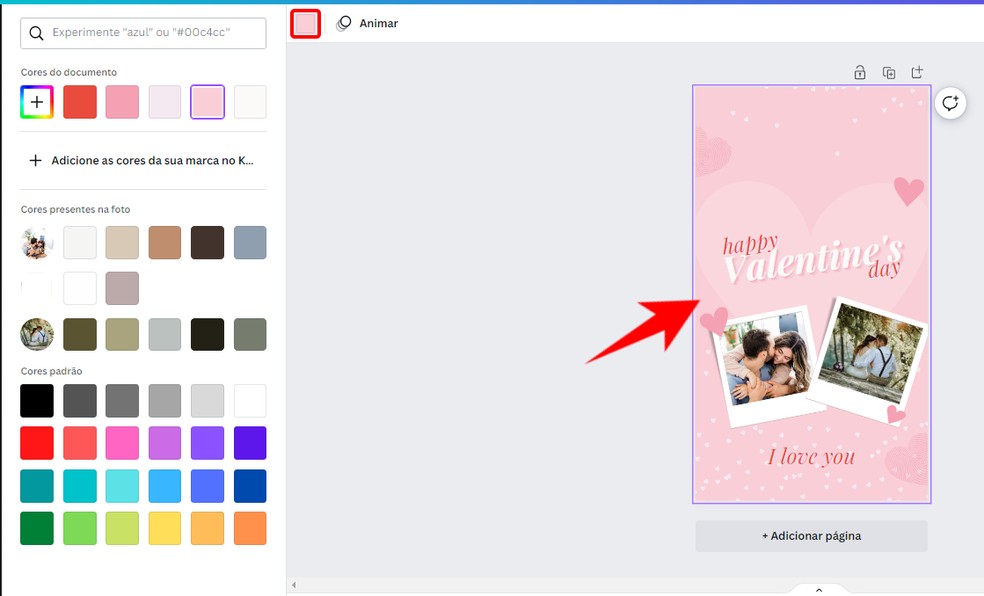The image size is (984, 596).
Task: Select the white default color swatch
Action: (x=250, y=401)
